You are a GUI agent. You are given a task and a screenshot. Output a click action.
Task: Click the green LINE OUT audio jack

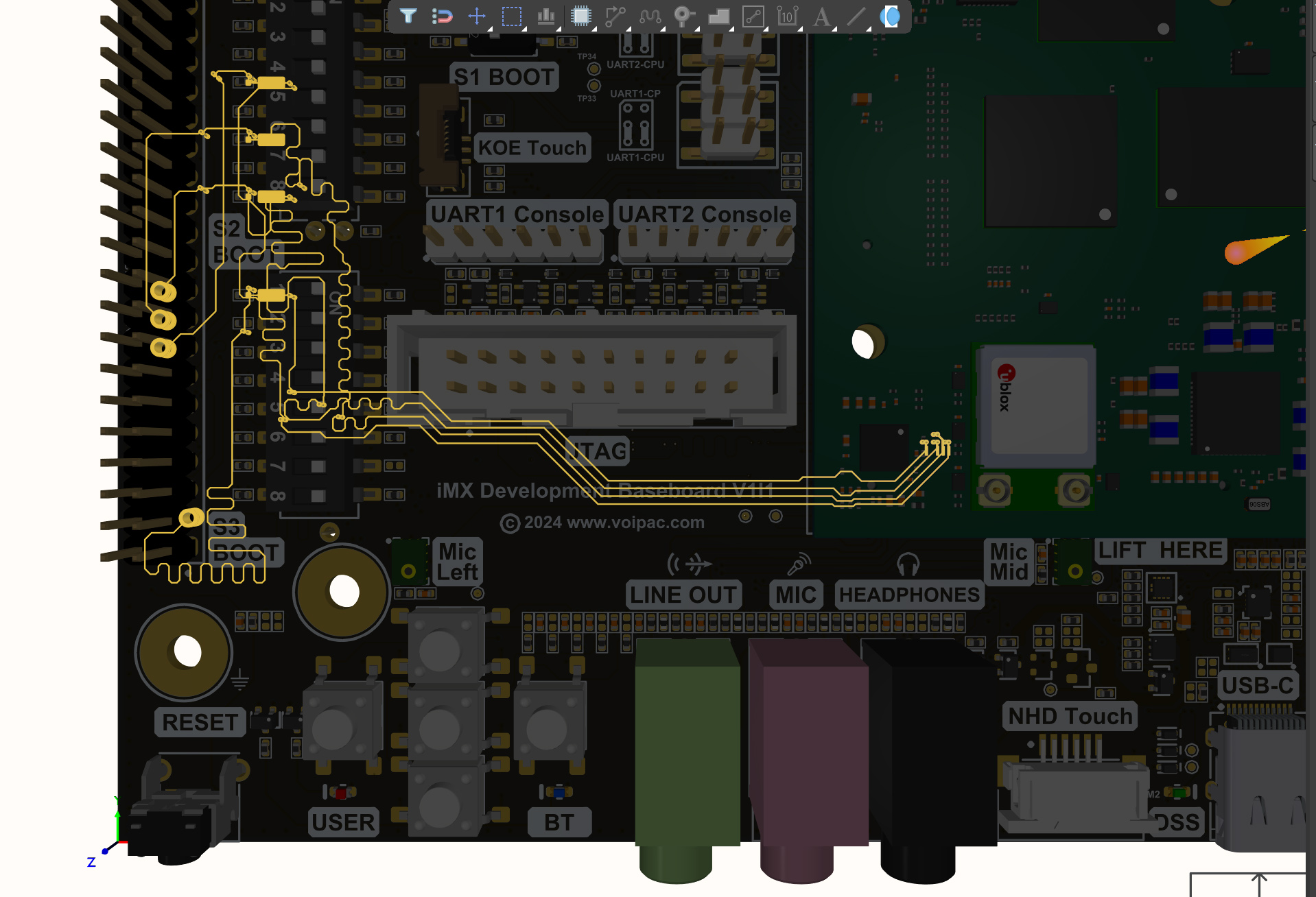click(x=686, y=741)
